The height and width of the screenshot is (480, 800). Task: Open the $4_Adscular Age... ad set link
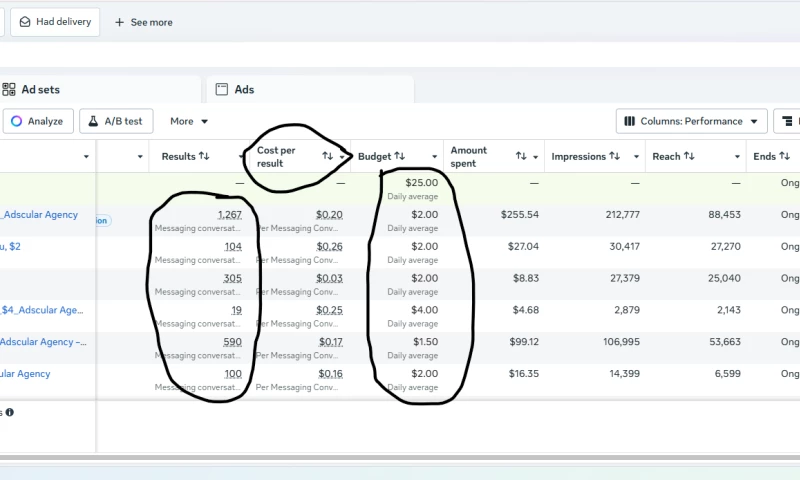tap(42, 310)
